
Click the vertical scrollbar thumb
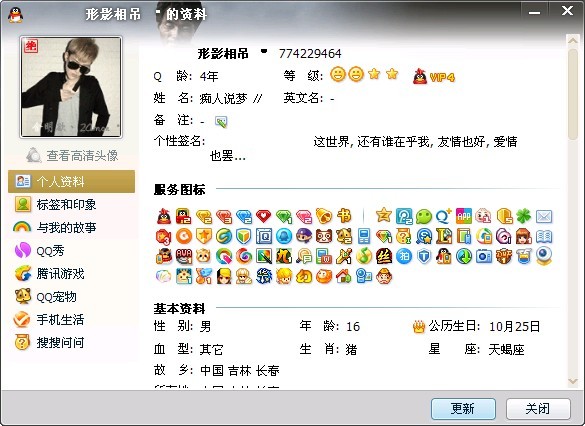click(573, 93)
